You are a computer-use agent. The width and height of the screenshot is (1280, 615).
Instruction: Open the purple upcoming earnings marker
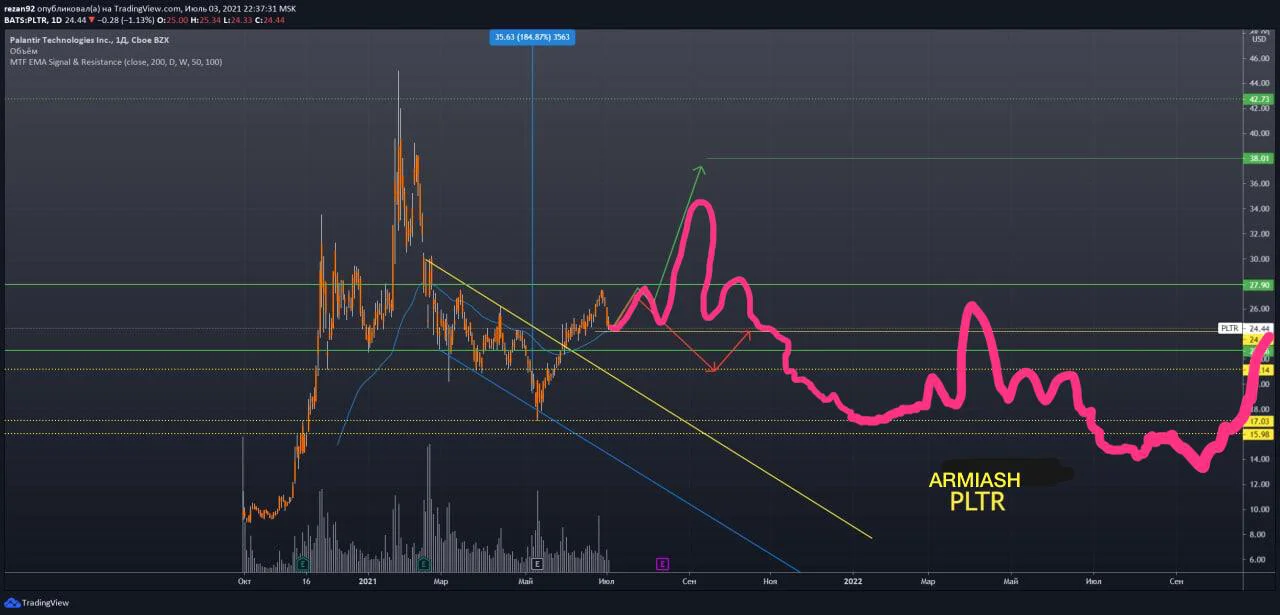tap(662, 564)
